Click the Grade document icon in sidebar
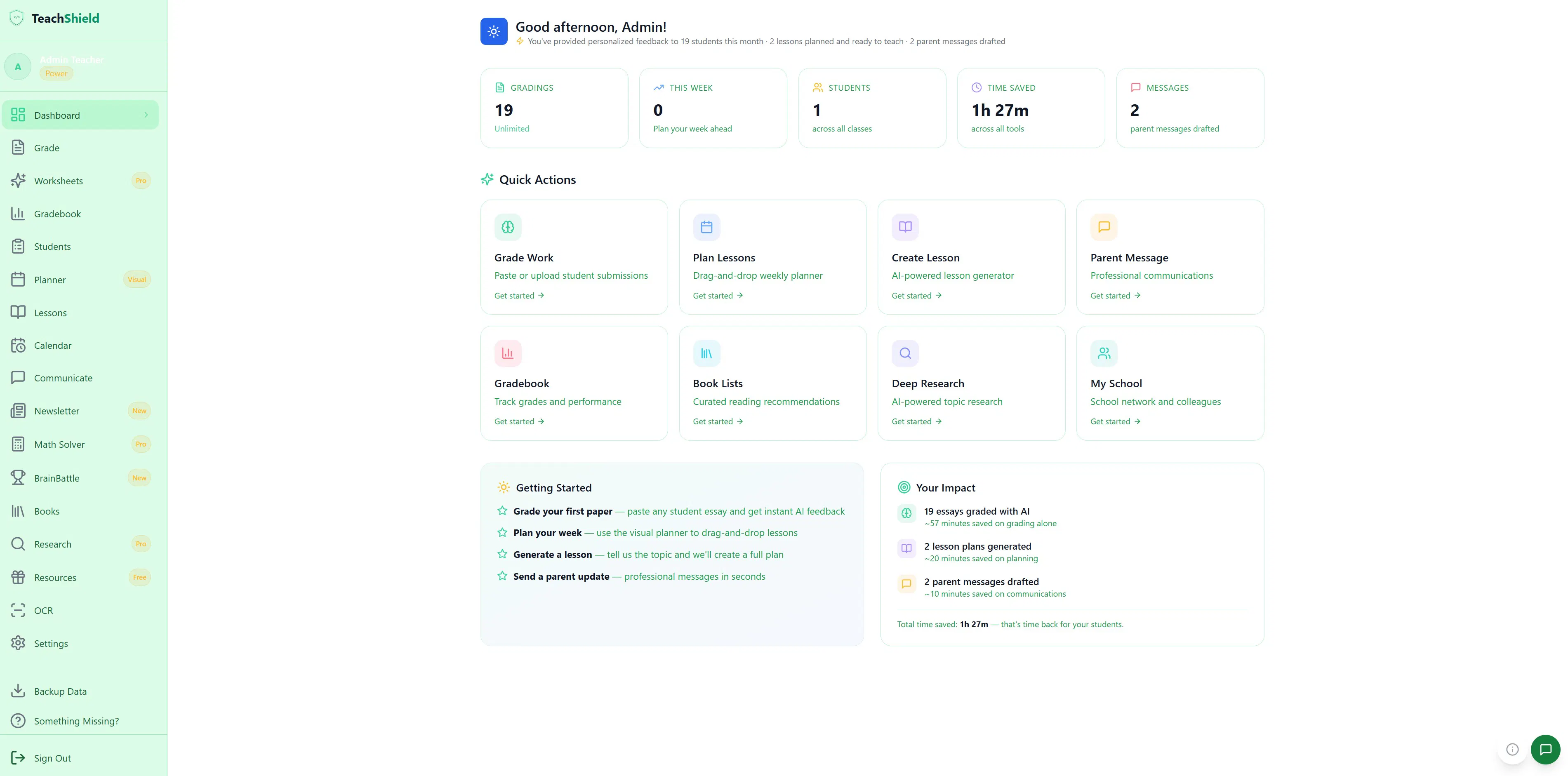Screen dimensions: 1568x776 [18, 148]
